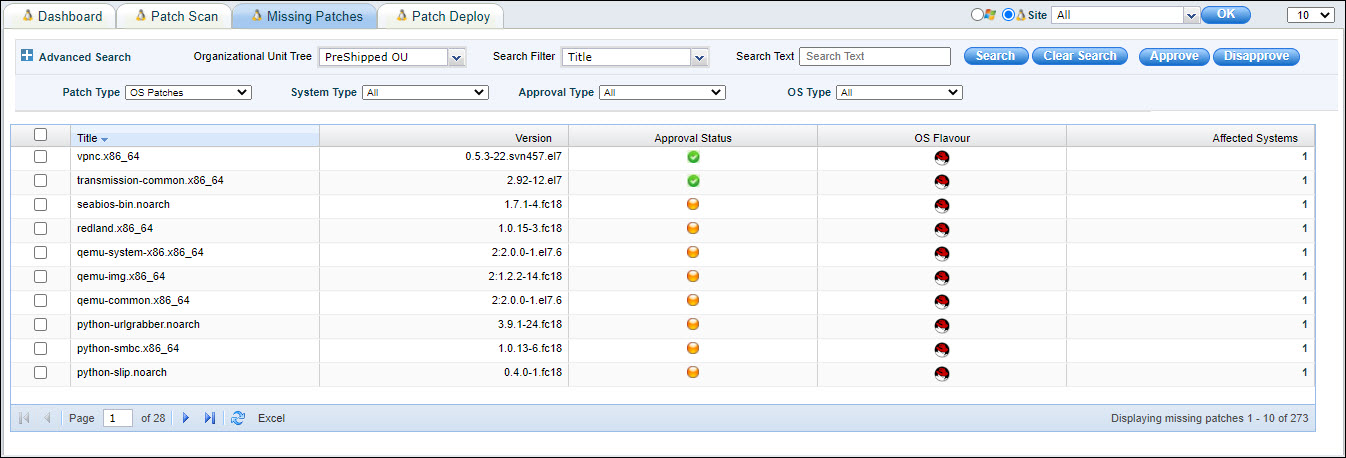Open the page size dropdown showing 10
Image resolution: width=1346 pixels, height=458 pixels.
(x=1310, y=15)
